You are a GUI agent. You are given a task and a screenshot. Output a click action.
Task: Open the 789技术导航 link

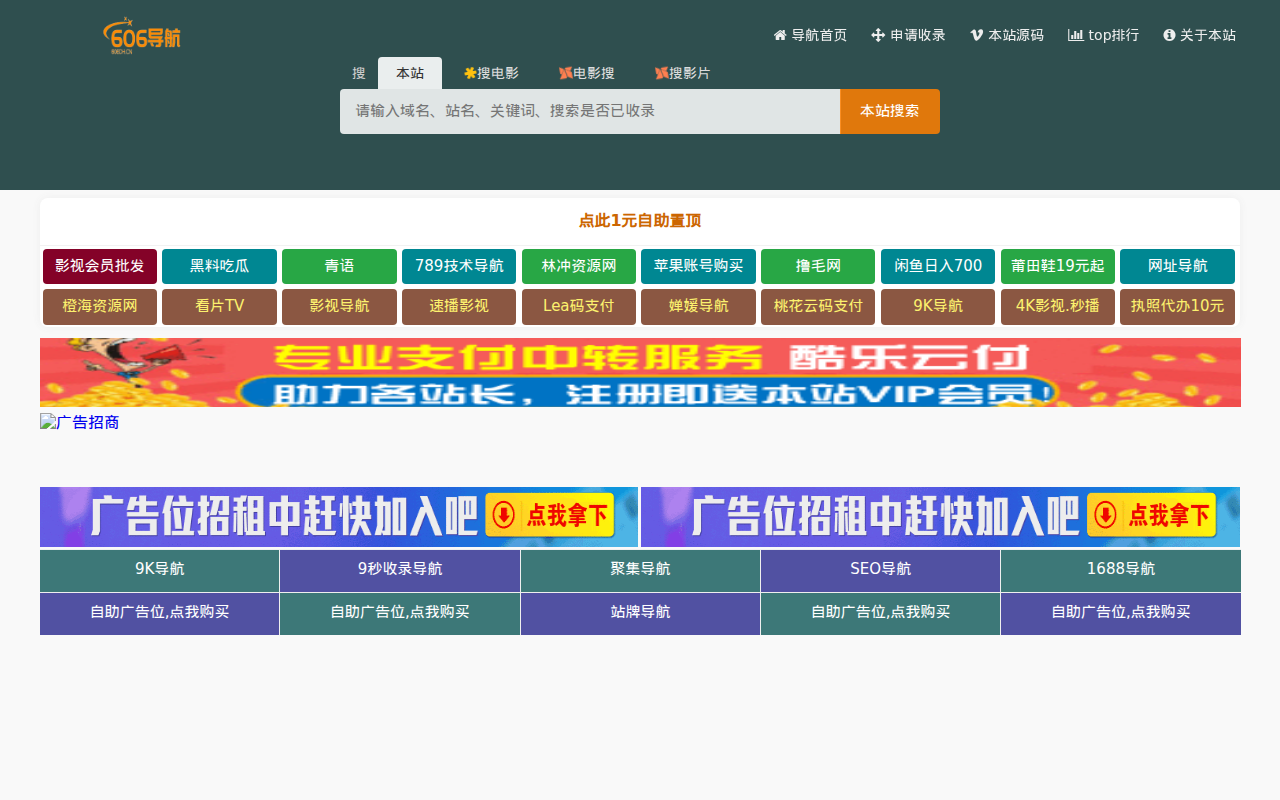(458, 266)
